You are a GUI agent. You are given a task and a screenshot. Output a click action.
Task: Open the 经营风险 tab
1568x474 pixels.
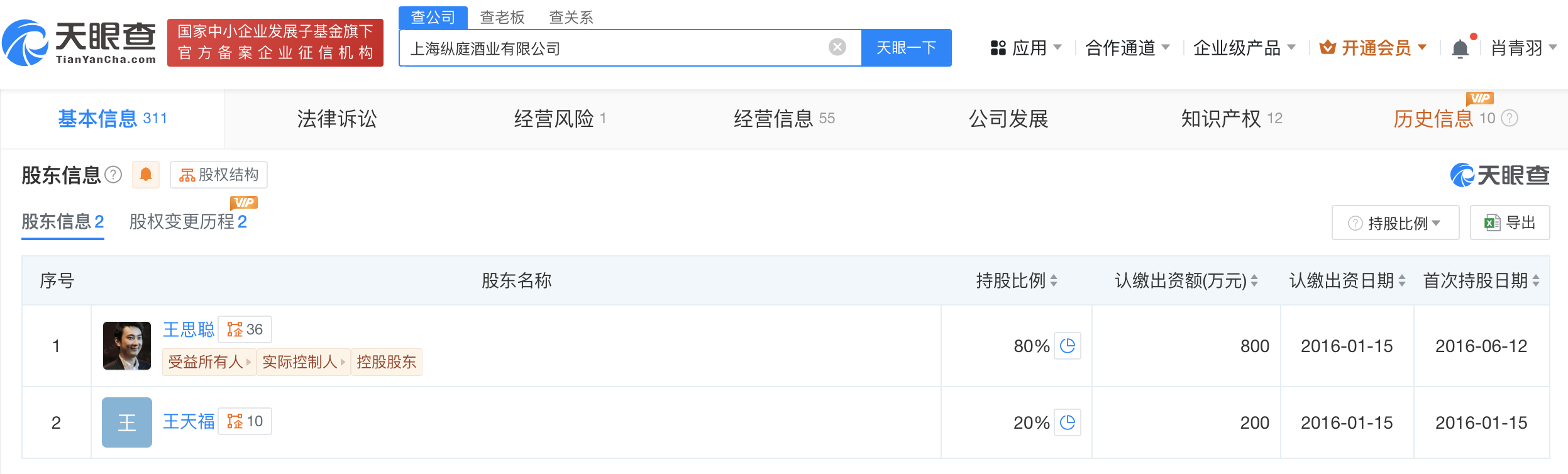point(560,118)
